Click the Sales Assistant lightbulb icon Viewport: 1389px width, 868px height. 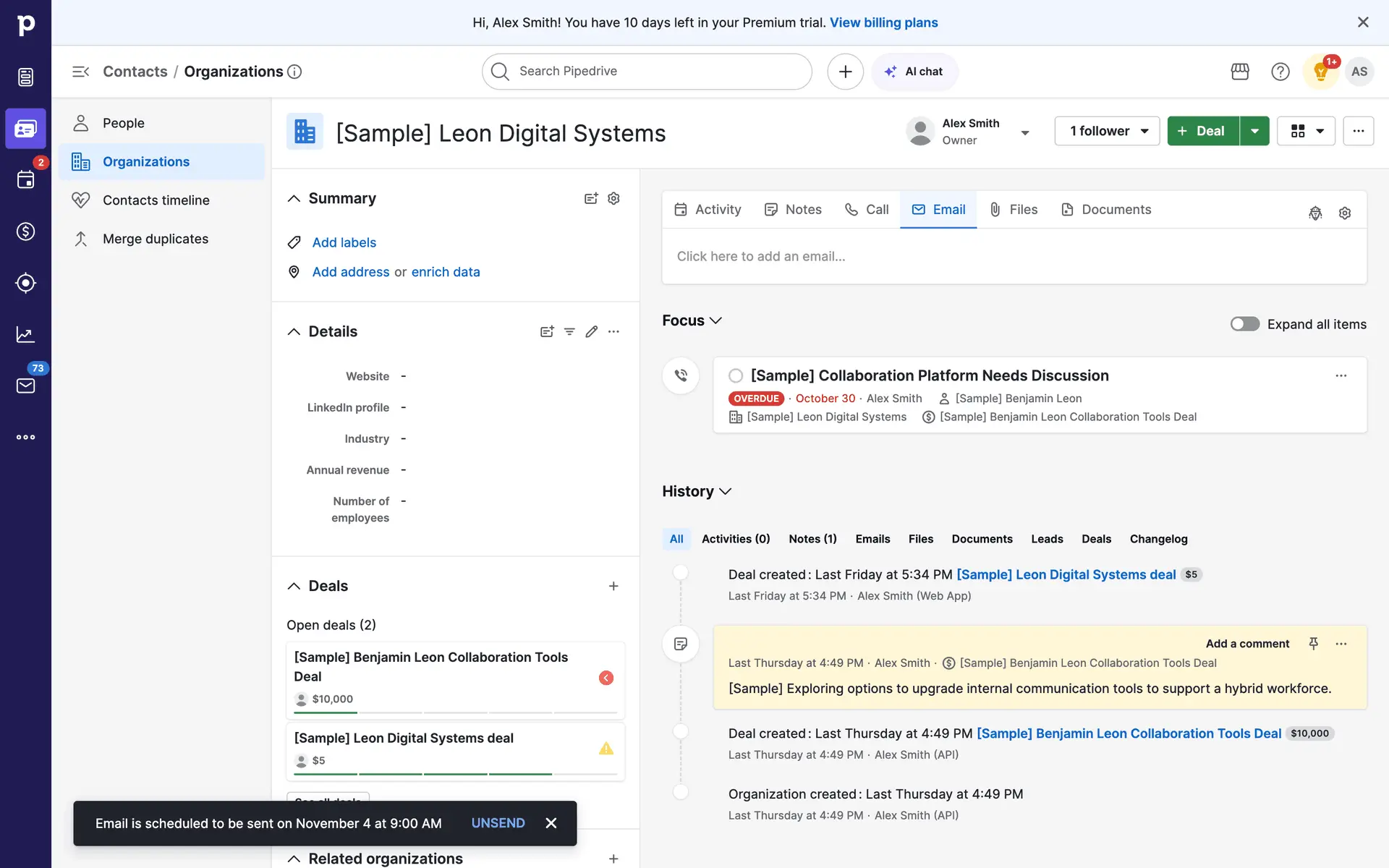[1320, 72]
